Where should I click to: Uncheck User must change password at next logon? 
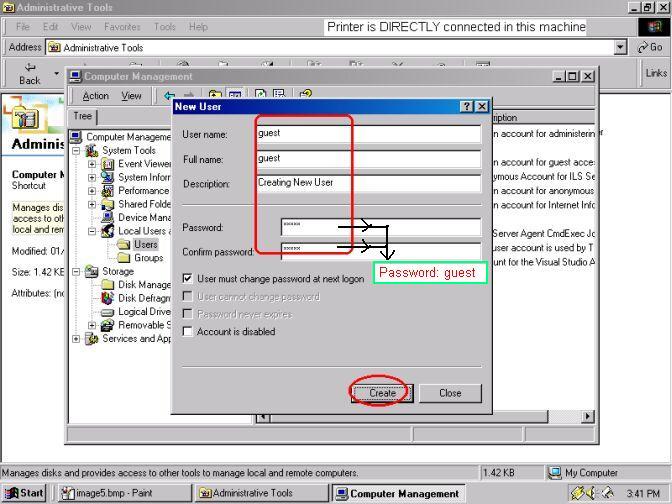point(188,279)
